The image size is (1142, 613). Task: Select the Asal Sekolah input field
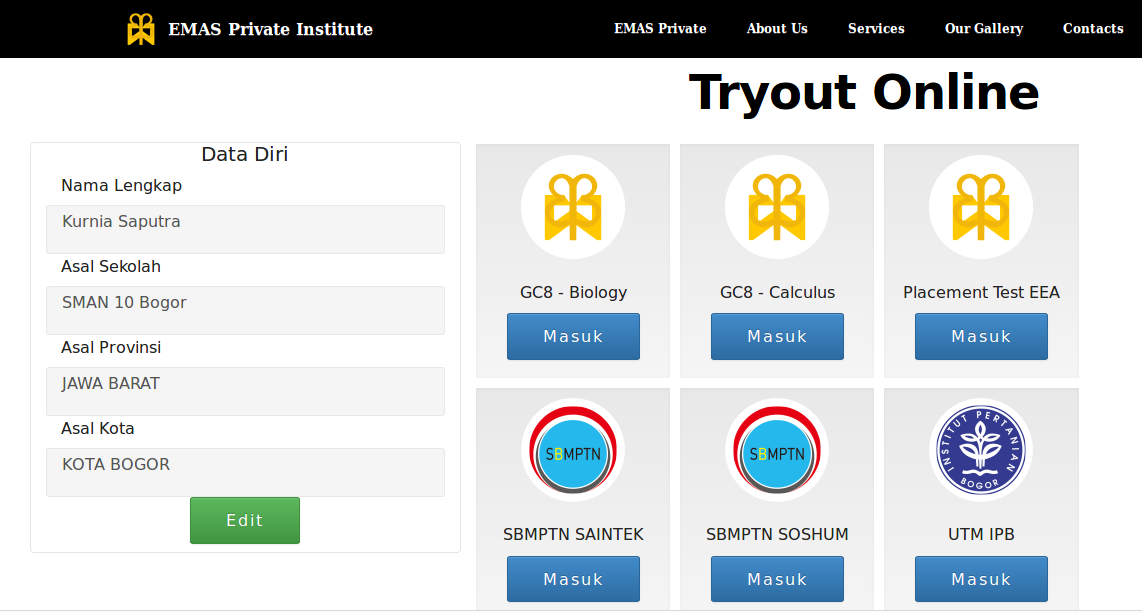pyautogui.click(x=245, y=310)
